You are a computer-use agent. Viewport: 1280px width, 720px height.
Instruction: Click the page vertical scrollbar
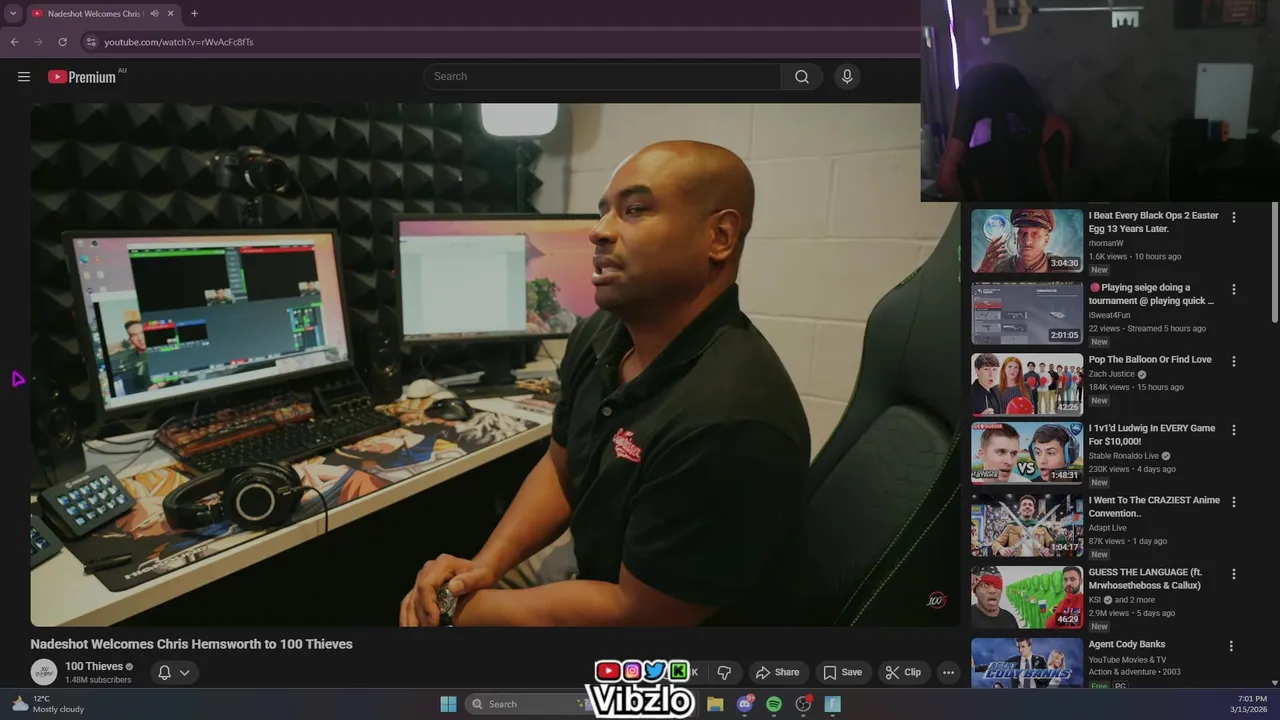click(1274, 262)
